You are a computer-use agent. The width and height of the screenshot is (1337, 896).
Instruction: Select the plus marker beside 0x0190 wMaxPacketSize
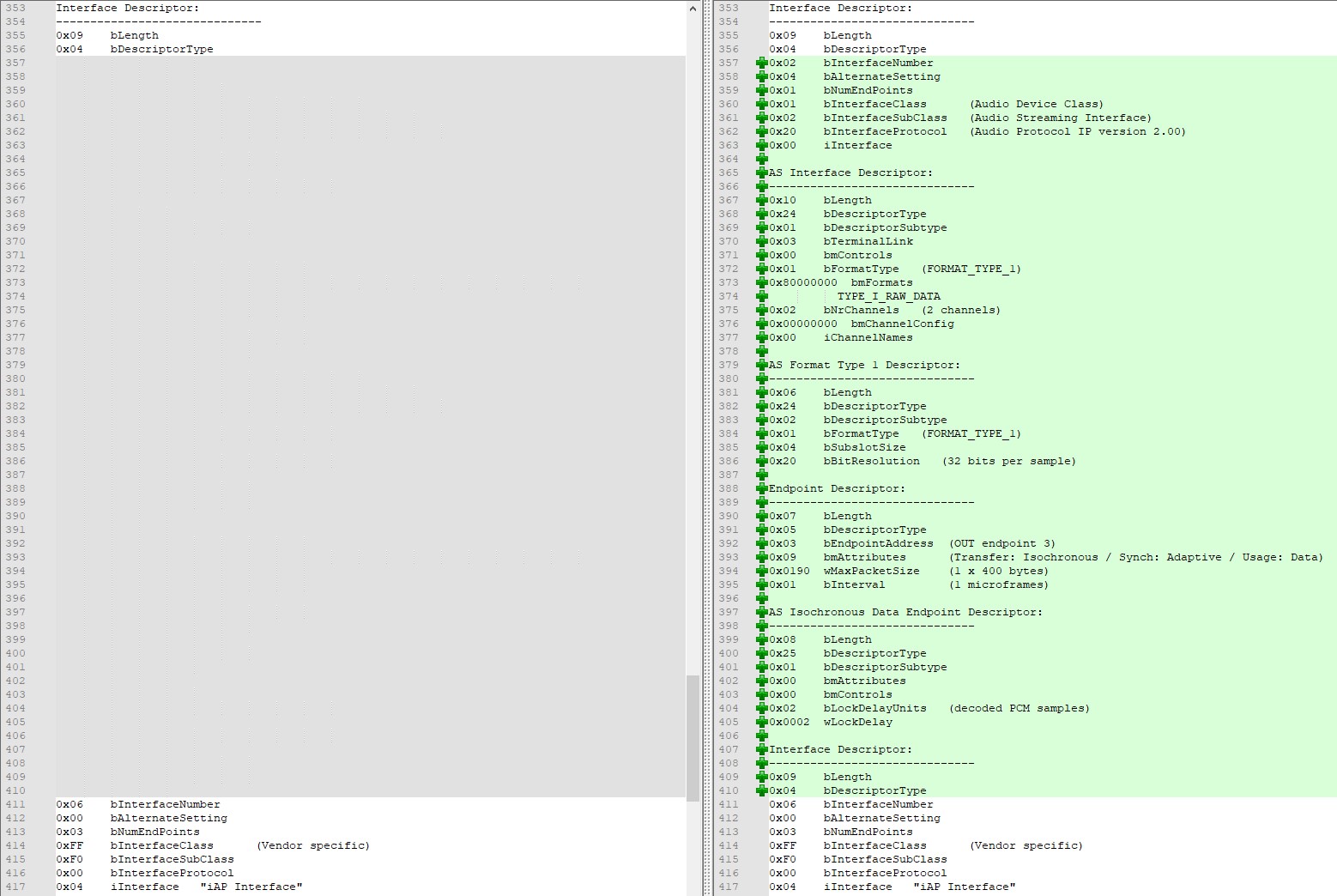point(761,571)
